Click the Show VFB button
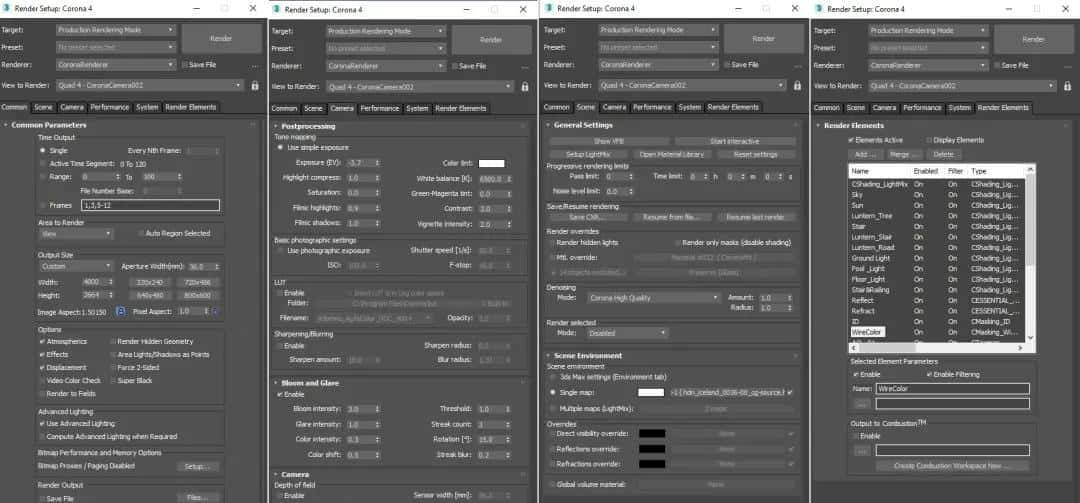This screenshot has height=503, width=1080. click(608, 141)
